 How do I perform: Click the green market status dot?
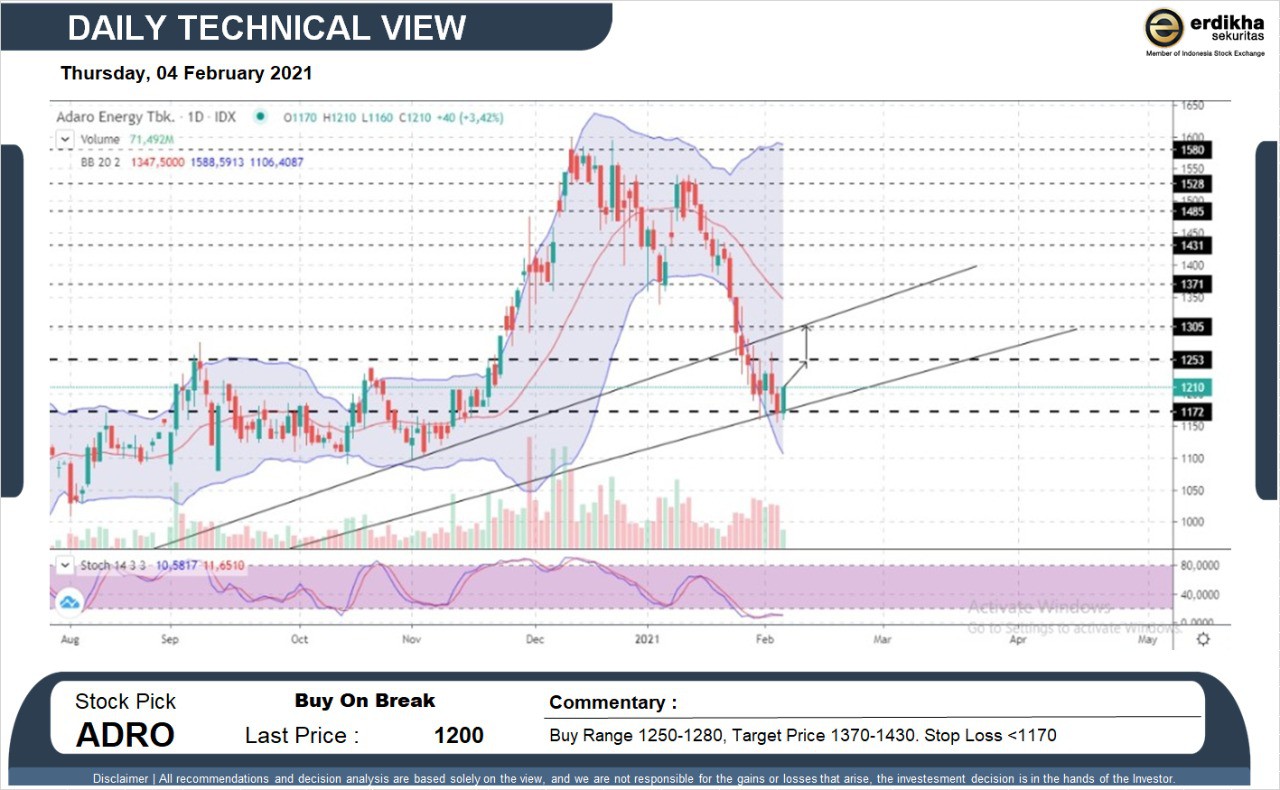click(x=260, y=117)
